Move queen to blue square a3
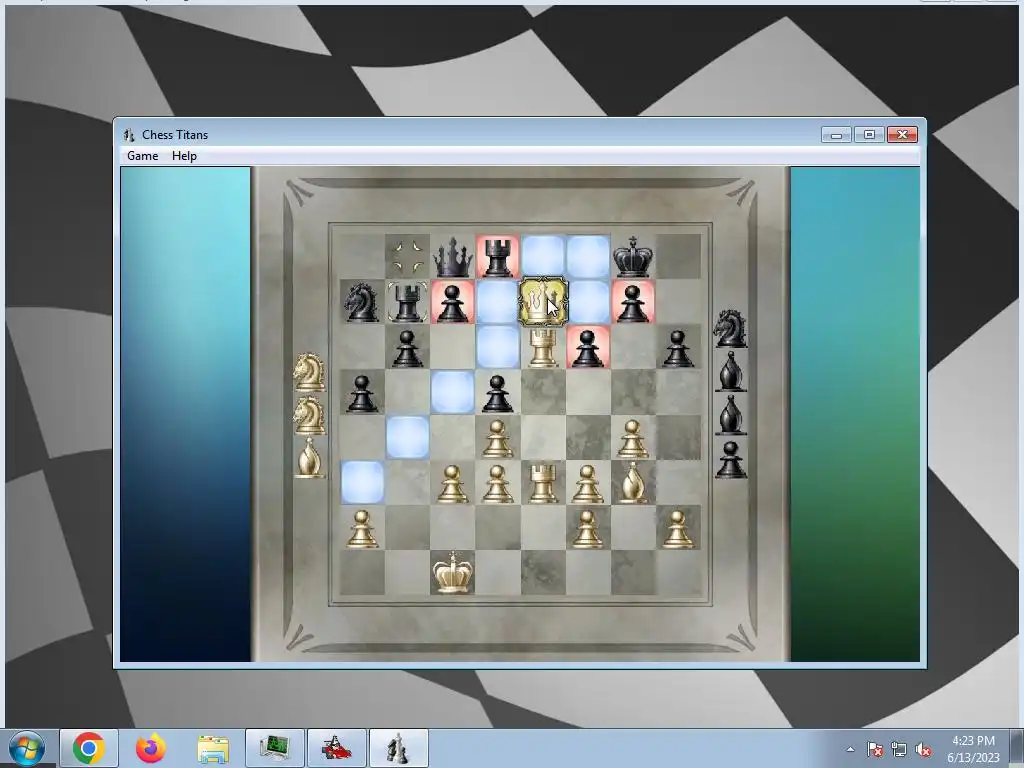Screen dimensions: 1024x768 point(362,483)
